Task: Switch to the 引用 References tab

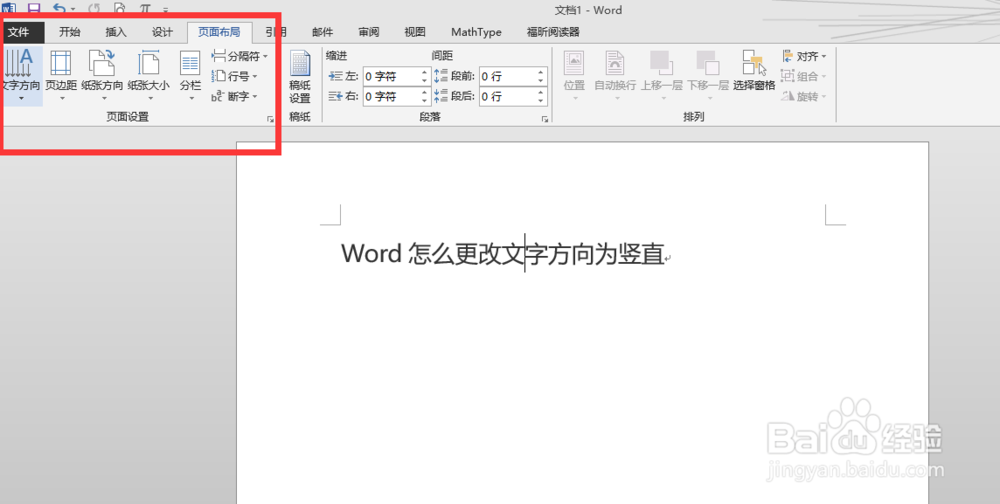Action: (276, 32)
